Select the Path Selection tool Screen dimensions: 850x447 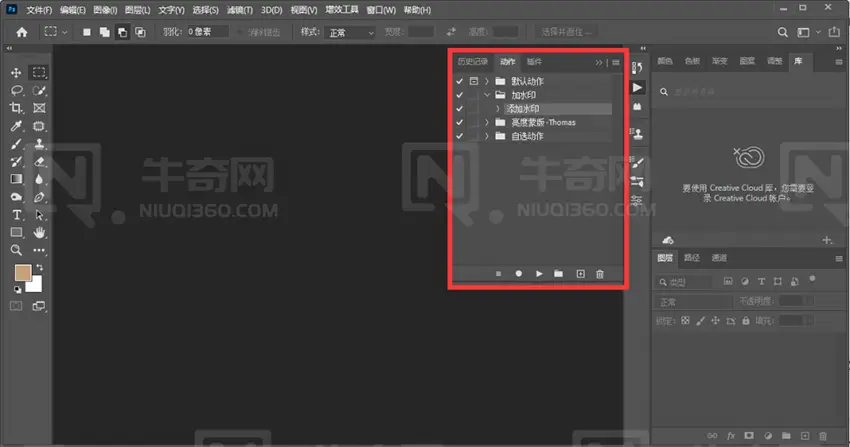tap(39, 215)
